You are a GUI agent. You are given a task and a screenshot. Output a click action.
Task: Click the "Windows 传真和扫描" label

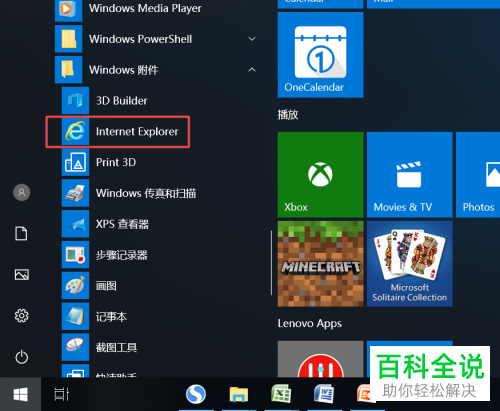tap(146, 193)
